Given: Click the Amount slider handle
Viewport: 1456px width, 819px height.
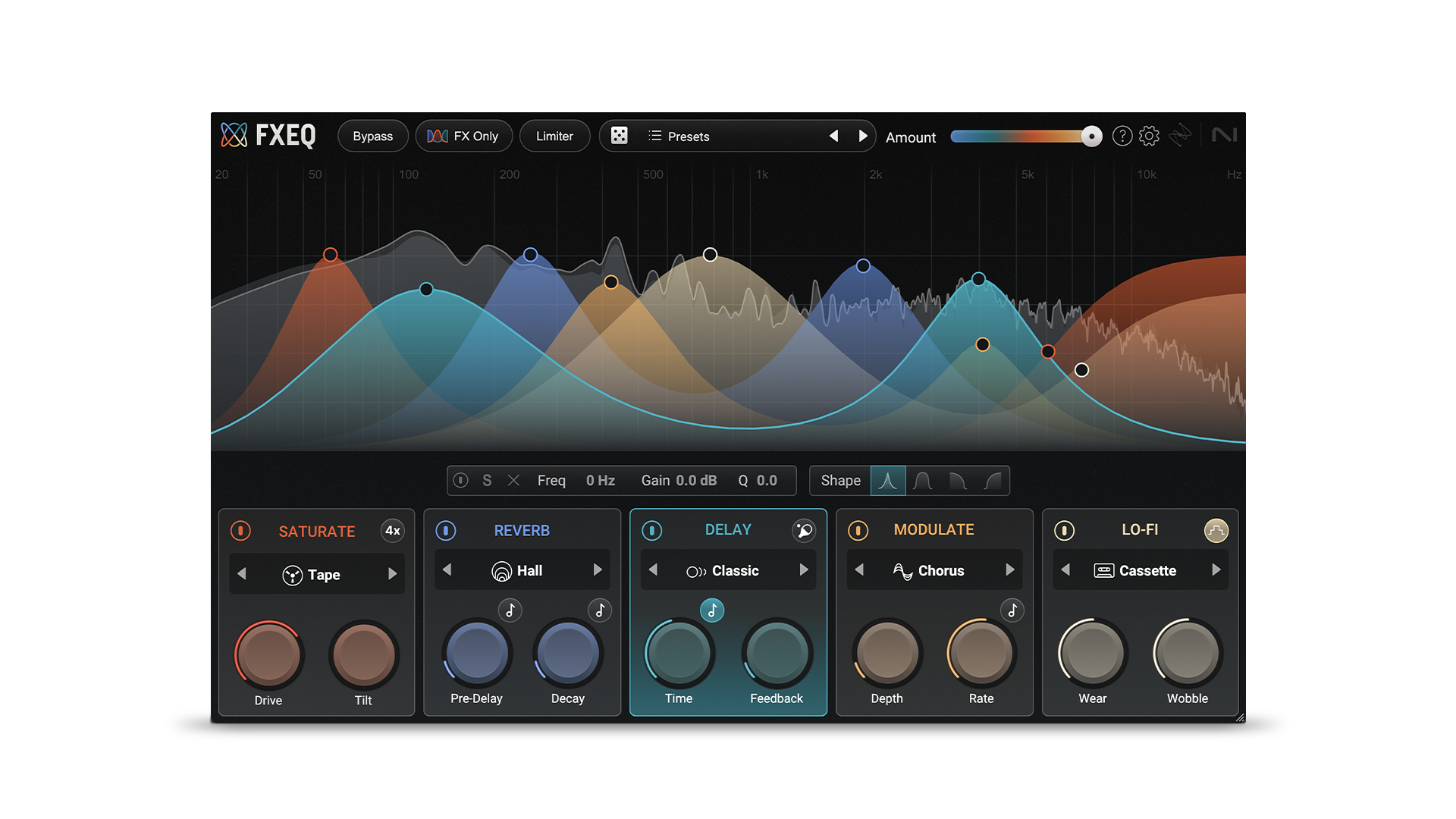Looking at the screenshot, I should (1090, 136).
